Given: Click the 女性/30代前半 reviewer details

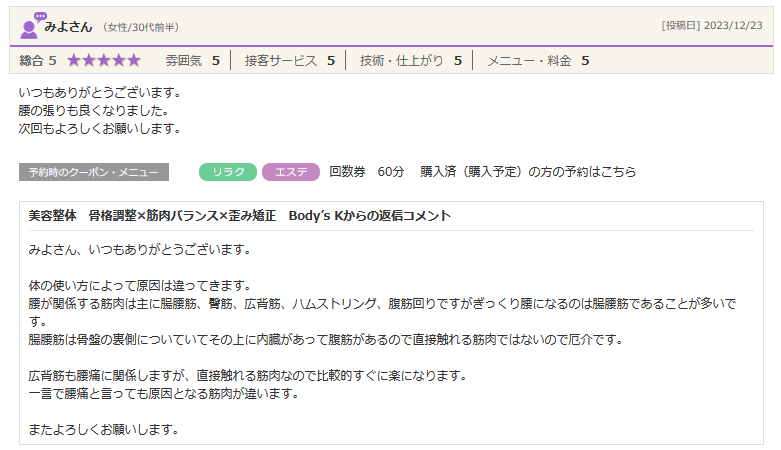Looking at the screenshot, I should point(141,27).
